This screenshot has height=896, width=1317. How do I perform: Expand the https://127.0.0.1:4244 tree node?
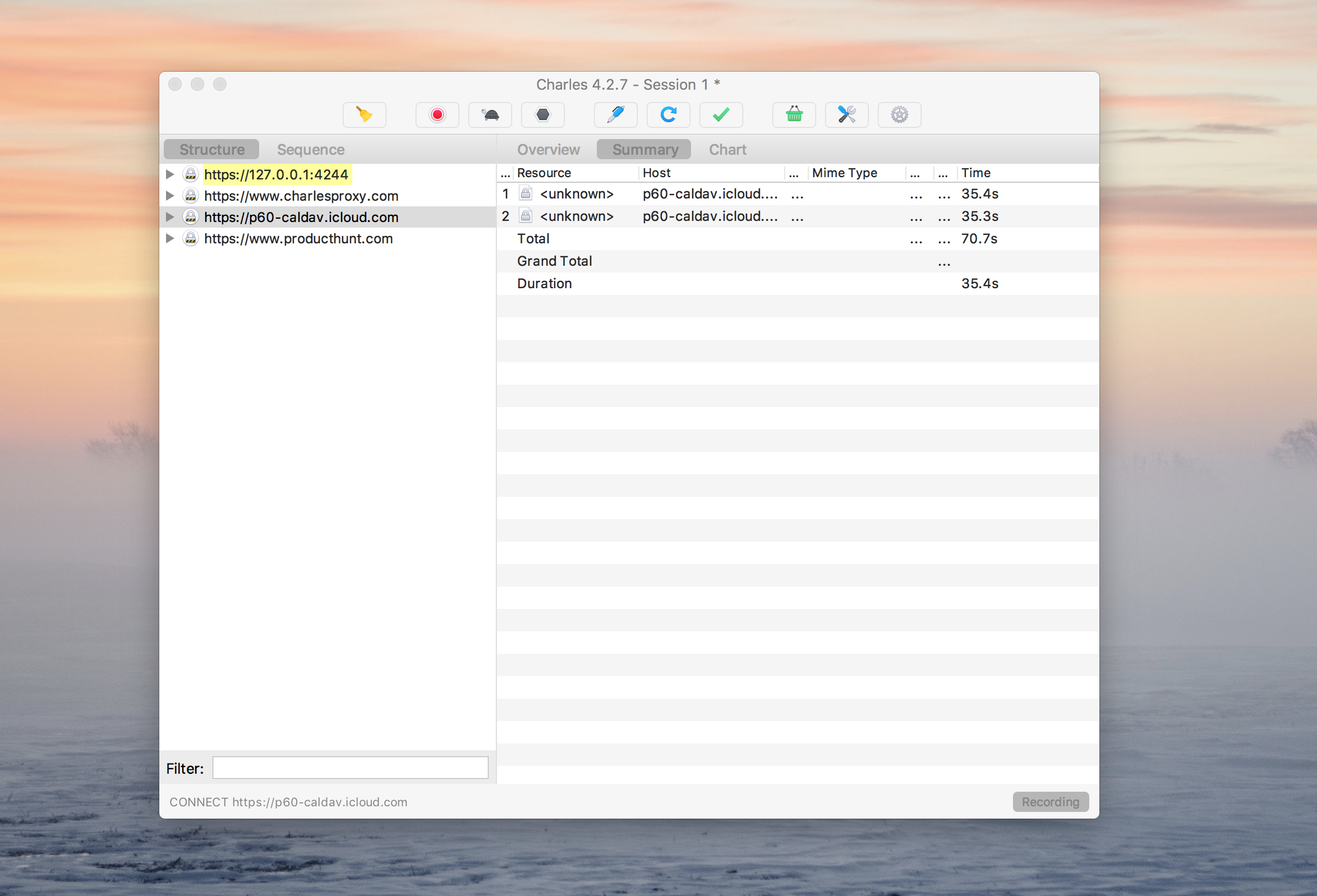click(x=169, y=174)
